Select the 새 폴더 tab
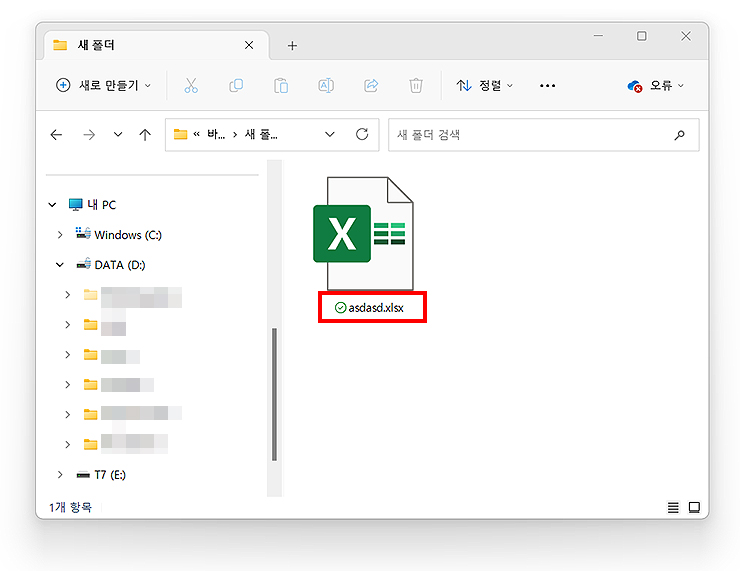740x571 pixels. (156, 45)
